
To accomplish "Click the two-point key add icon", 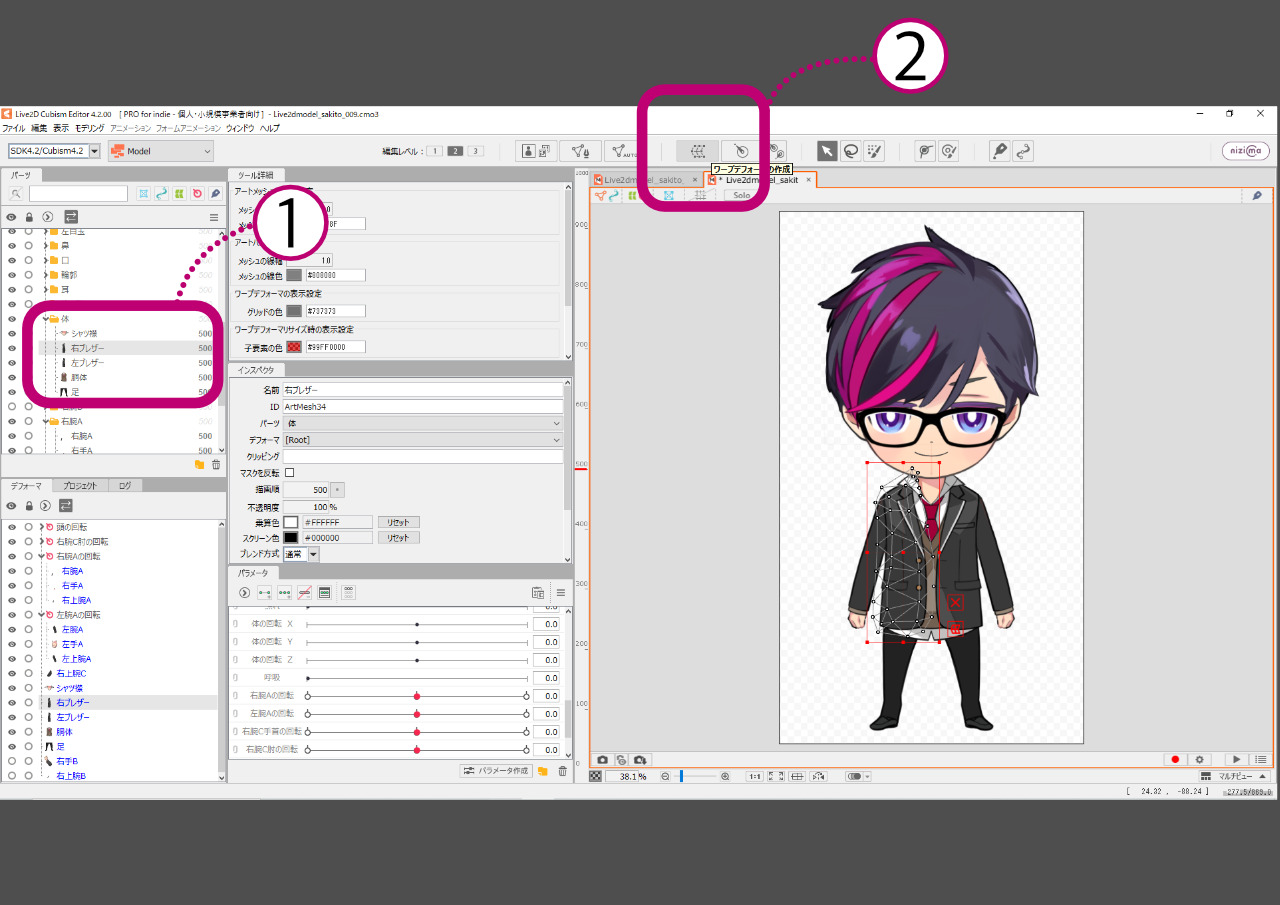I will [265, 592].
